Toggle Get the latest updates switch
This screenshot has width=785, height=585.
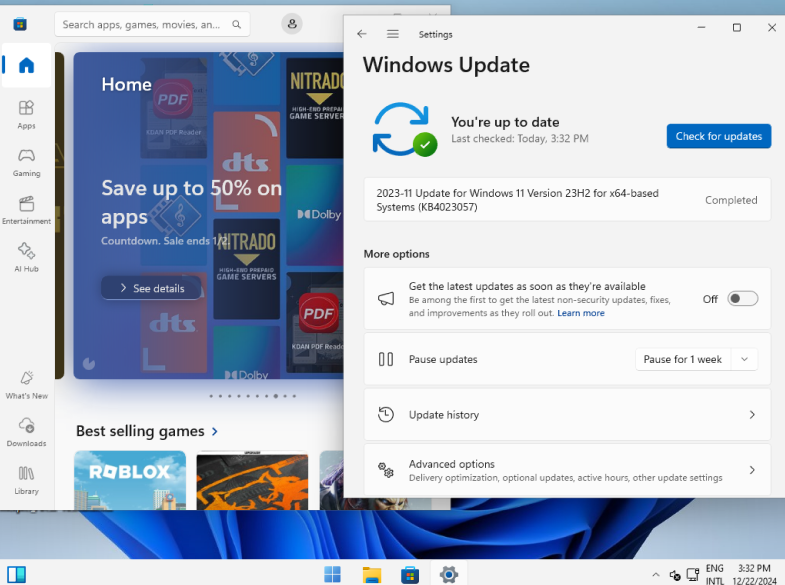742,299
